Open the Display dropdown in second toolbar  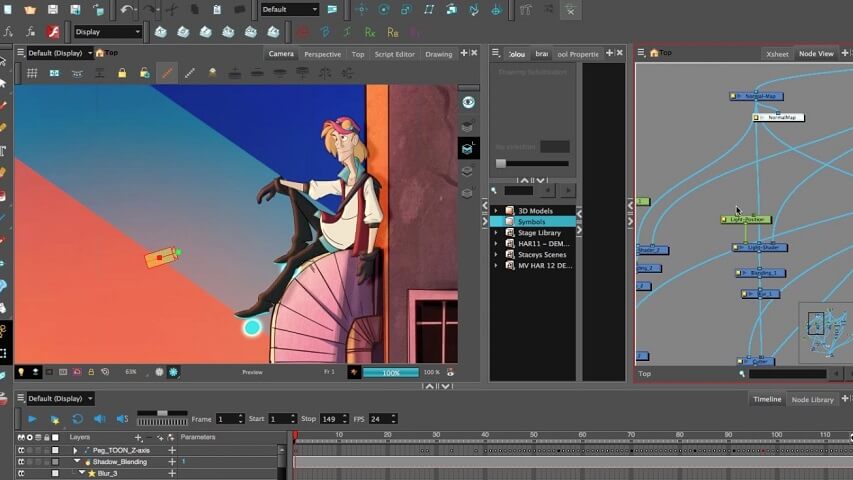108,32
